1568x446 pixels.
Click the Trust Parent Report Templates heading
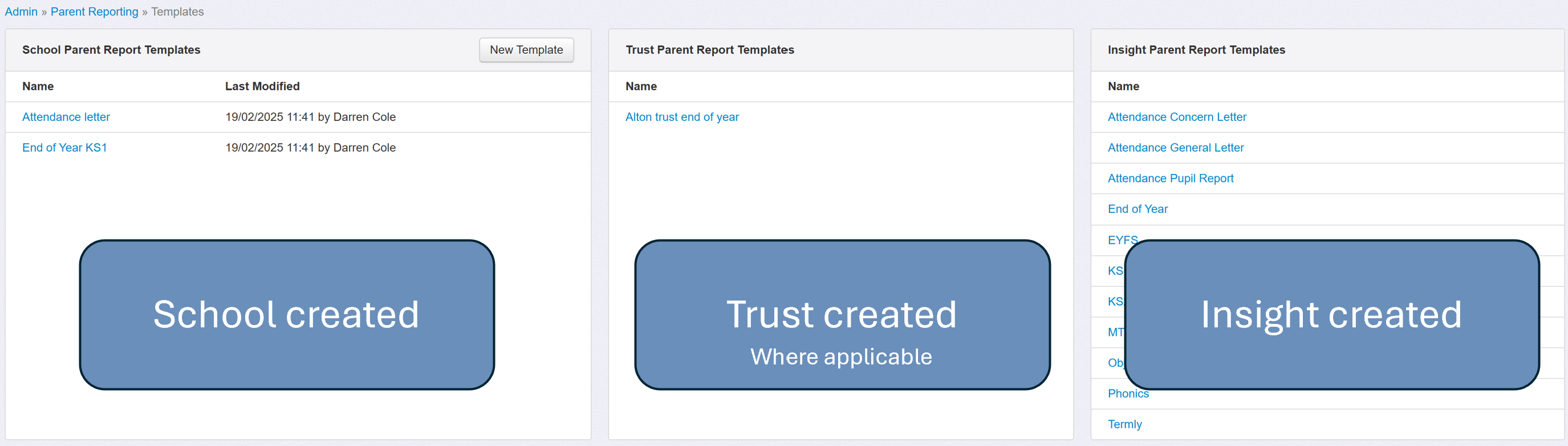click(710, 50)
